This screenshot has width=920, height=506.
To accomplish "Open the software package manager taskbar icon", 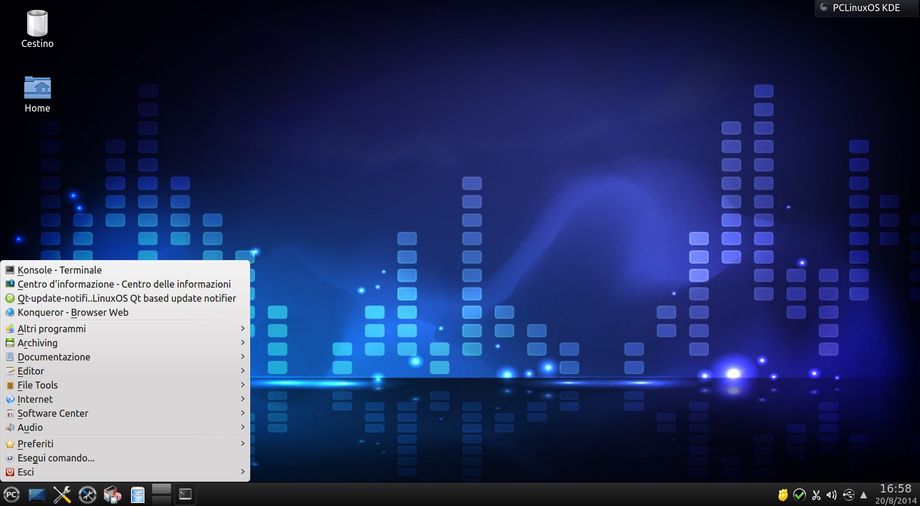I will pos(112,494).
